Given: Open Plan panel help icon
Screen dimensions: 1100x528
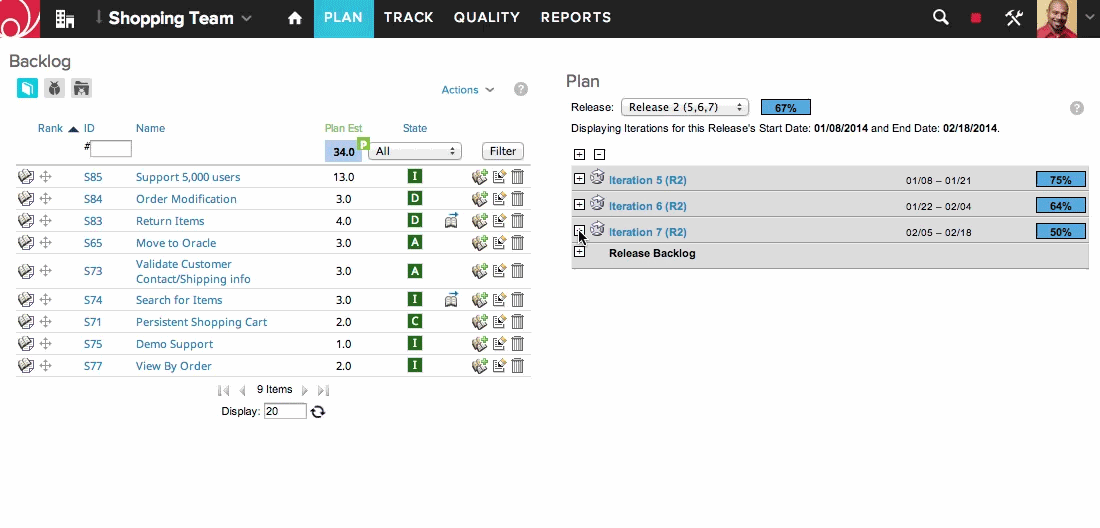Looking at the screenshot, I should coord(1077,108).
